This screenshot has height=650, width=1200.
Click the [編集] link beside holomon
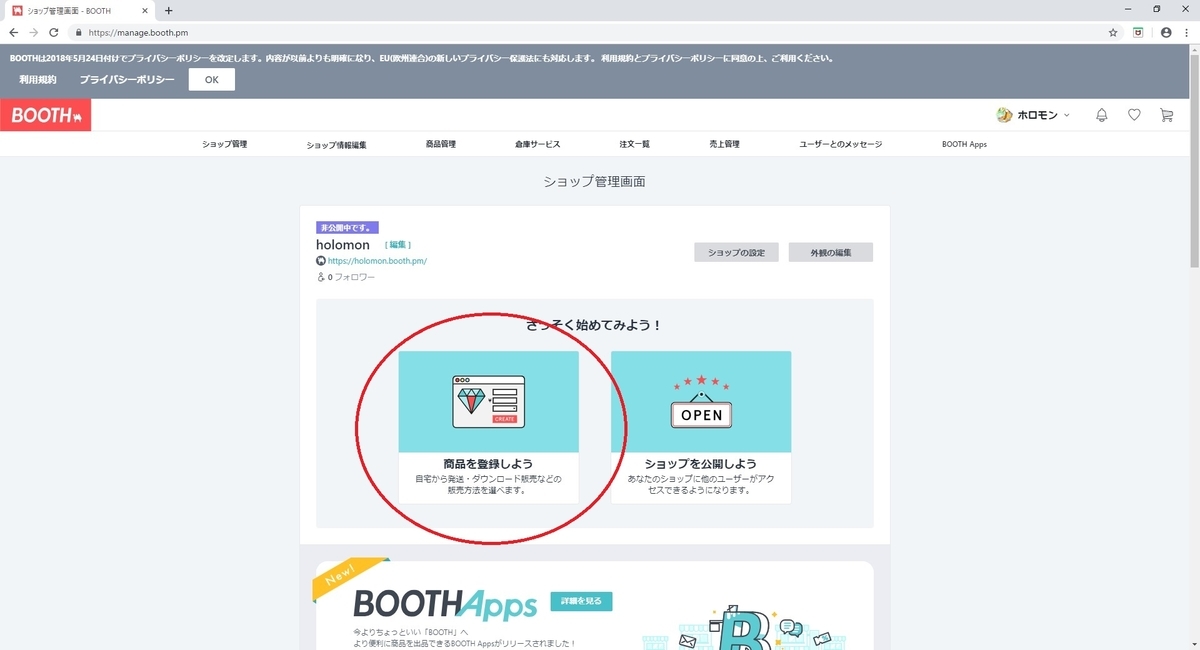click(x=398, y=245)
